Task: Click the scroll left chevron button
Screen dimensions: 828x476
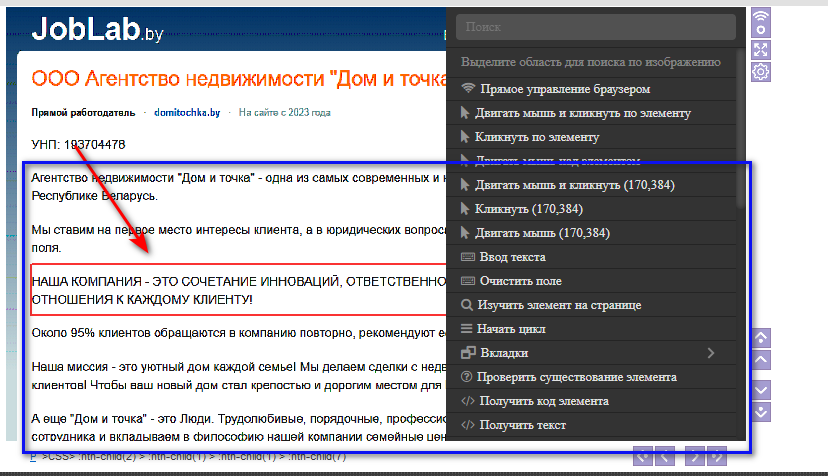Action: pos(664,456)
